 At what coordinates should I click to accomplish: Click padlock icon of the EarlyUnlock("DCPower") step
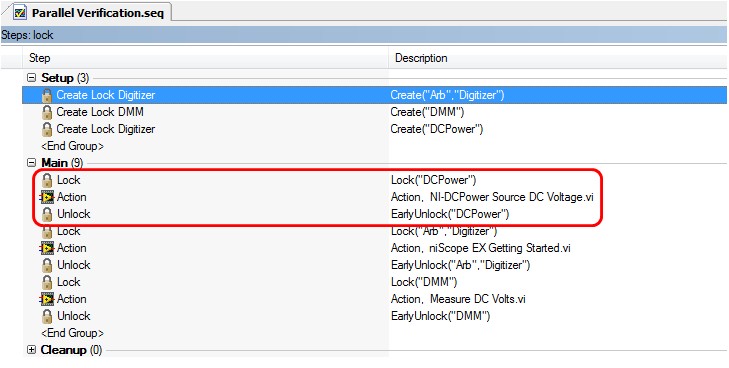click(x=47, y=214)
